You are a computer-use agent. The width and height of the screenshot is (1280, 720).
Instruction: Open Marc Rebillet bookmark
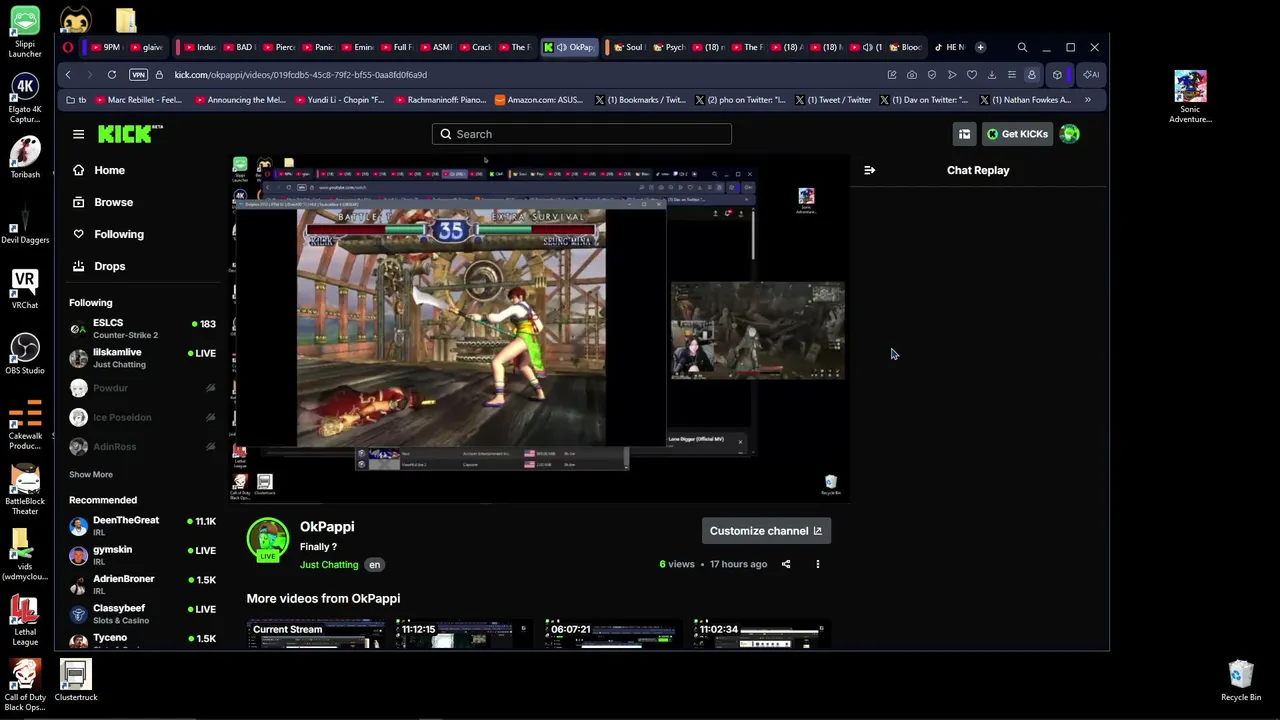(x=137, y=100)
